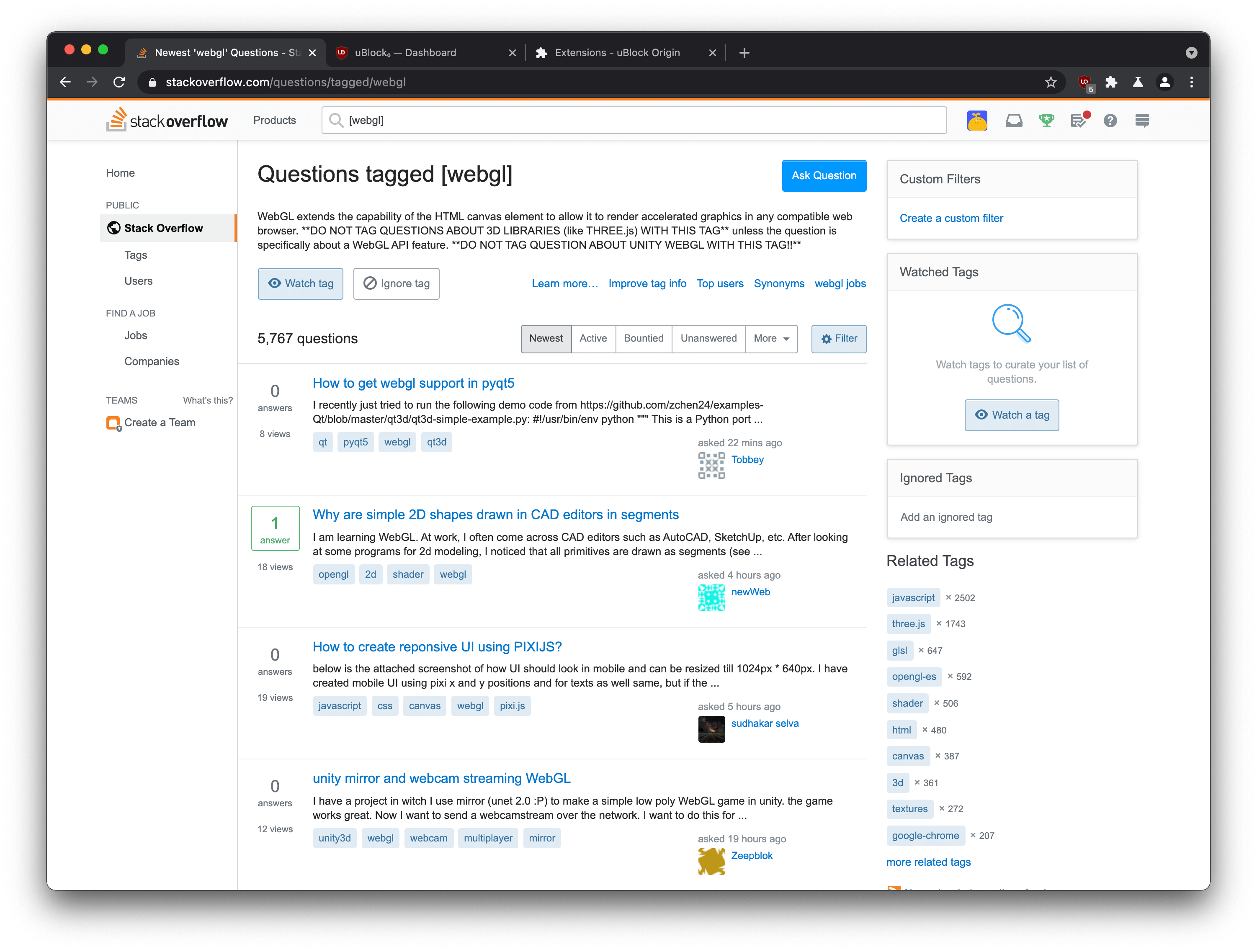
Task: Close the uBlock Dashboard tab
Action: coord(512,53)
